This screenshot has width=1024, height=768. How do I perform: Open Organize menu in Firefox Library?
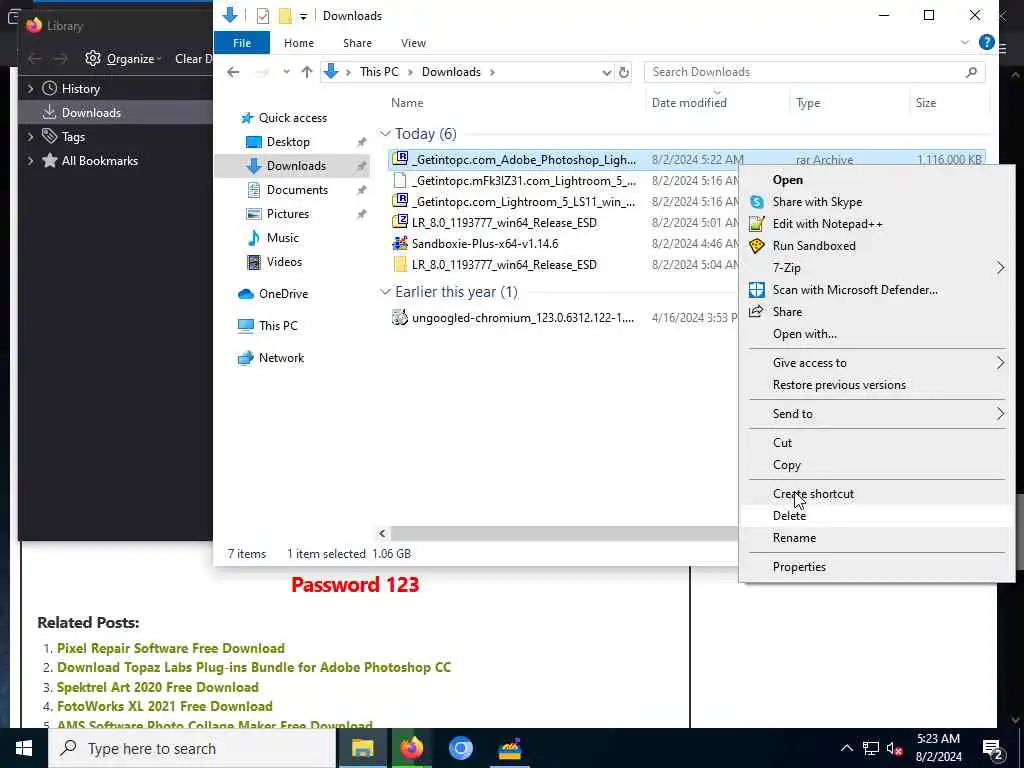click(123, 59)
